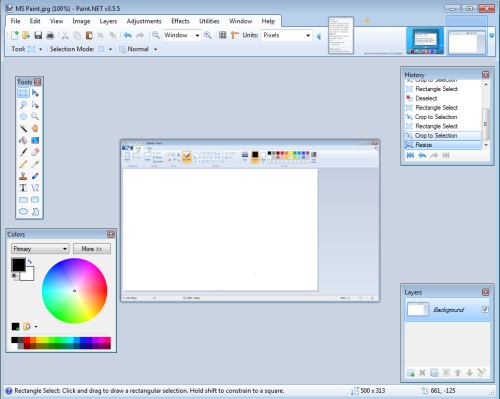The image size is (500, 399).
Task: Click the Print toolbar icon
Action: 50,35
